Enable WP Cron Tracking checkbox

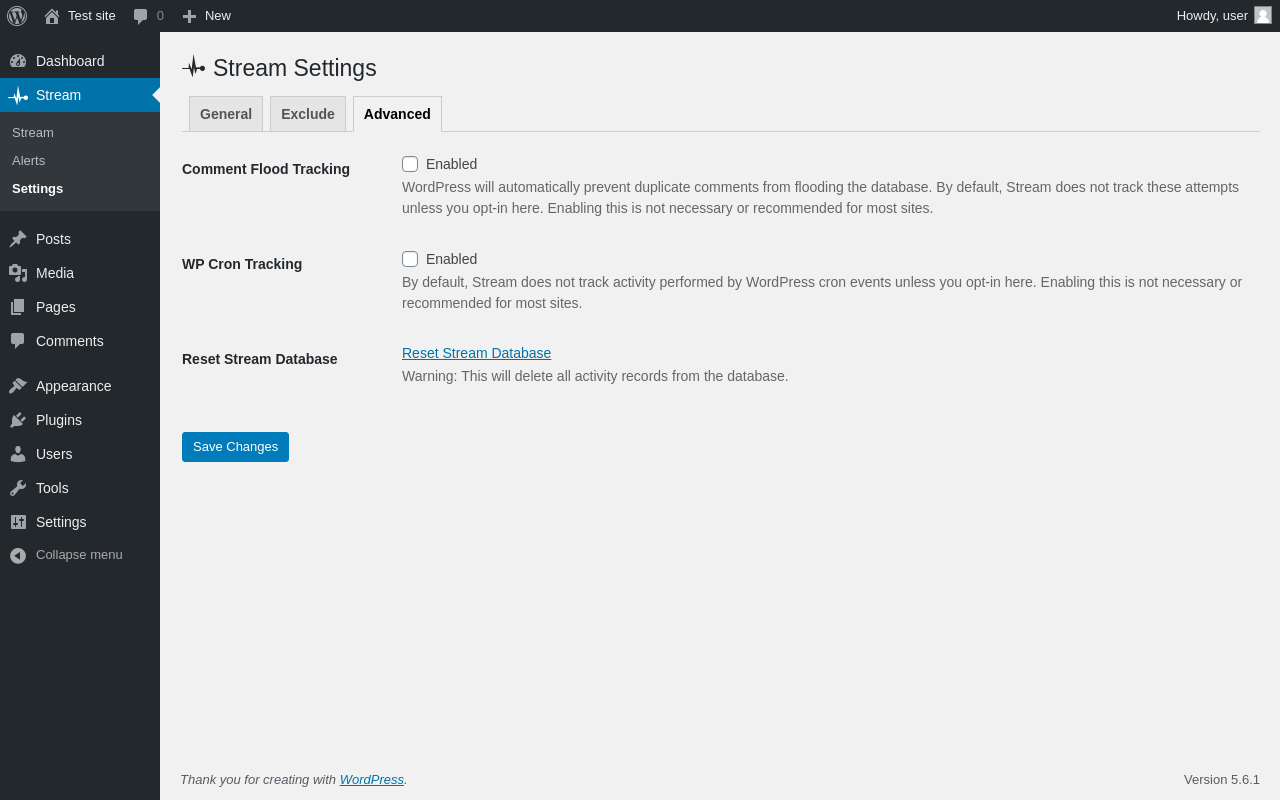point(410,259)
